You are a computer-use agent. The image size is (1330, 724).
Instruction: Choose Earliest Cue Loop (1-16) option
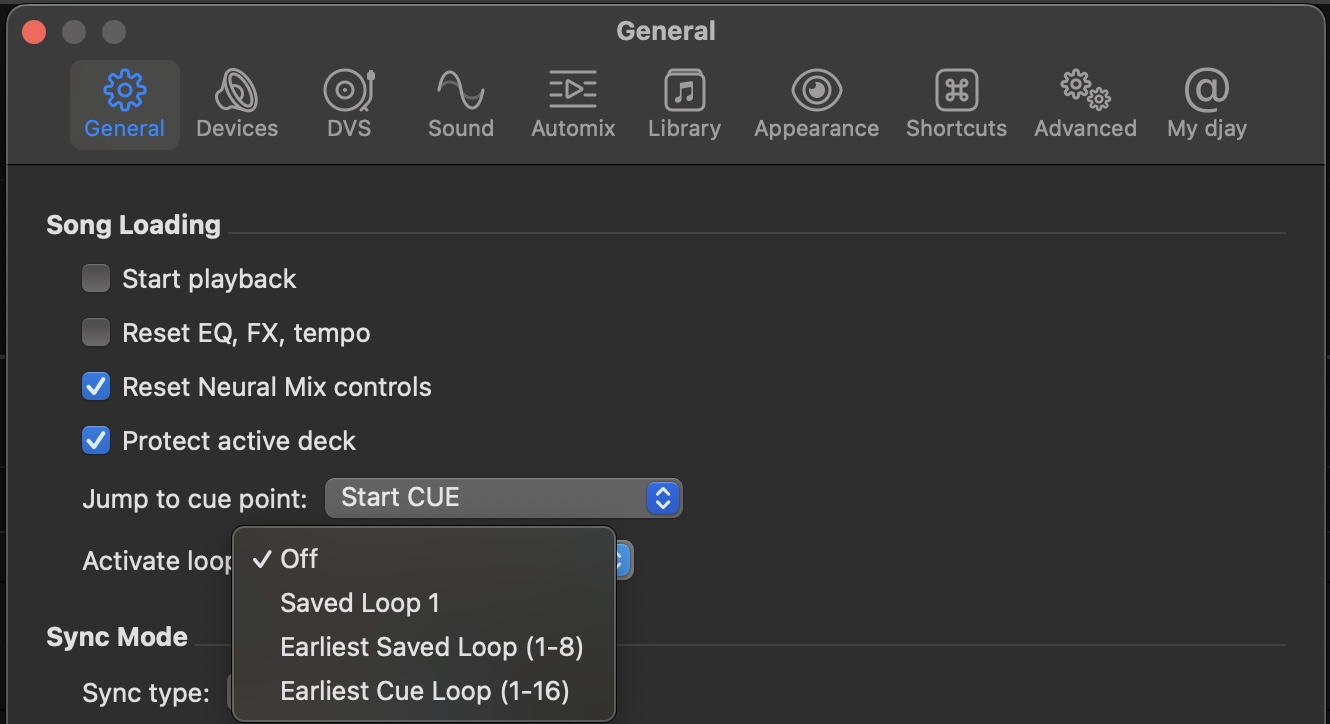424,690
